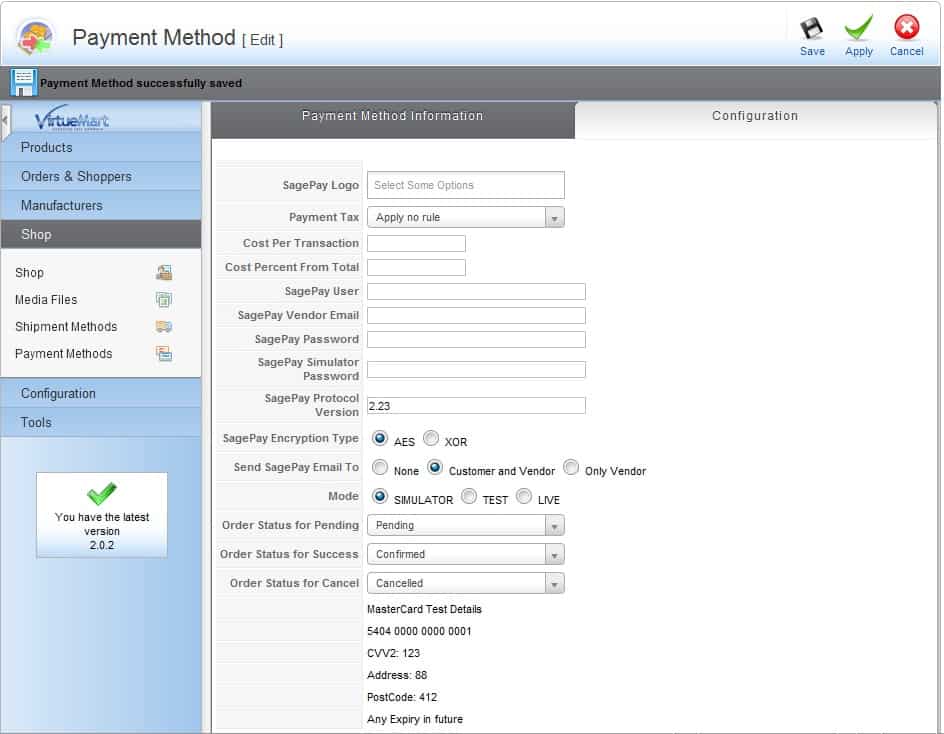This screenshot has width=944, height=734.
Task: Open the sidebar Configuration section
Action: [x=101, y=393]
